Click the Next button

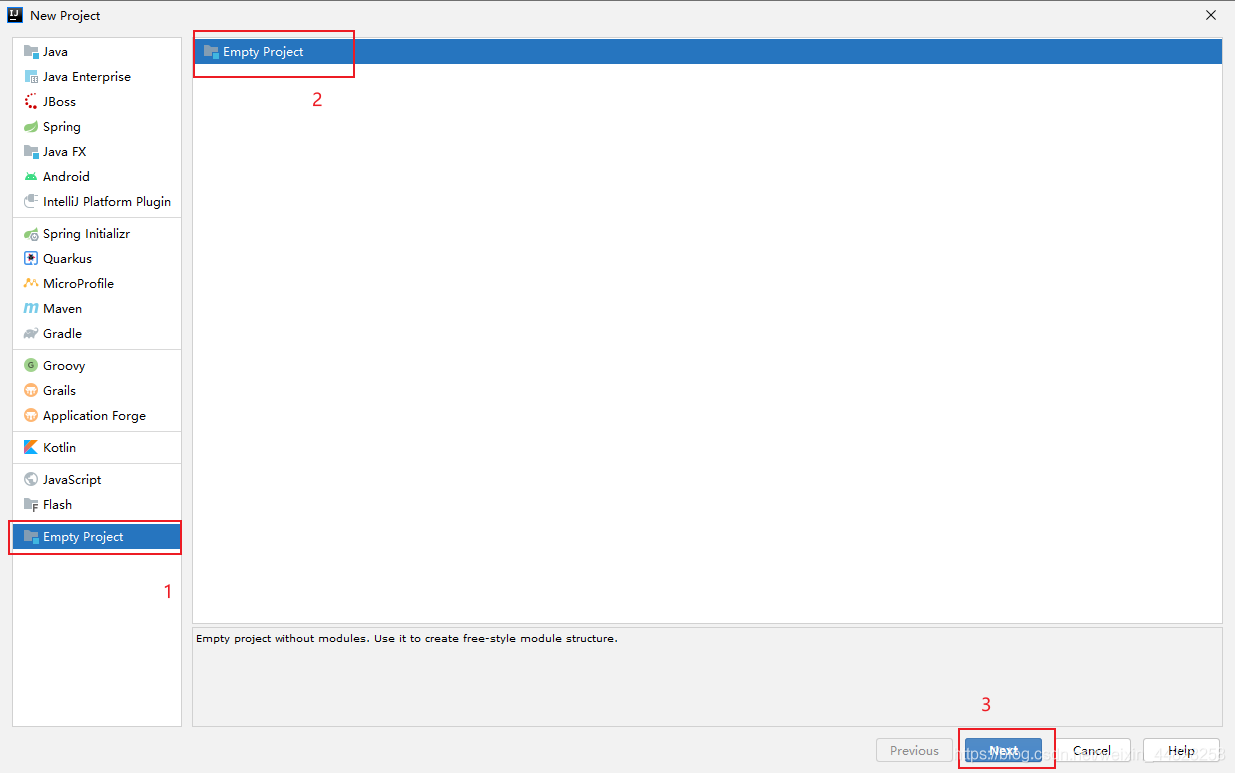pyautogui.click(x=1003, y=750)
